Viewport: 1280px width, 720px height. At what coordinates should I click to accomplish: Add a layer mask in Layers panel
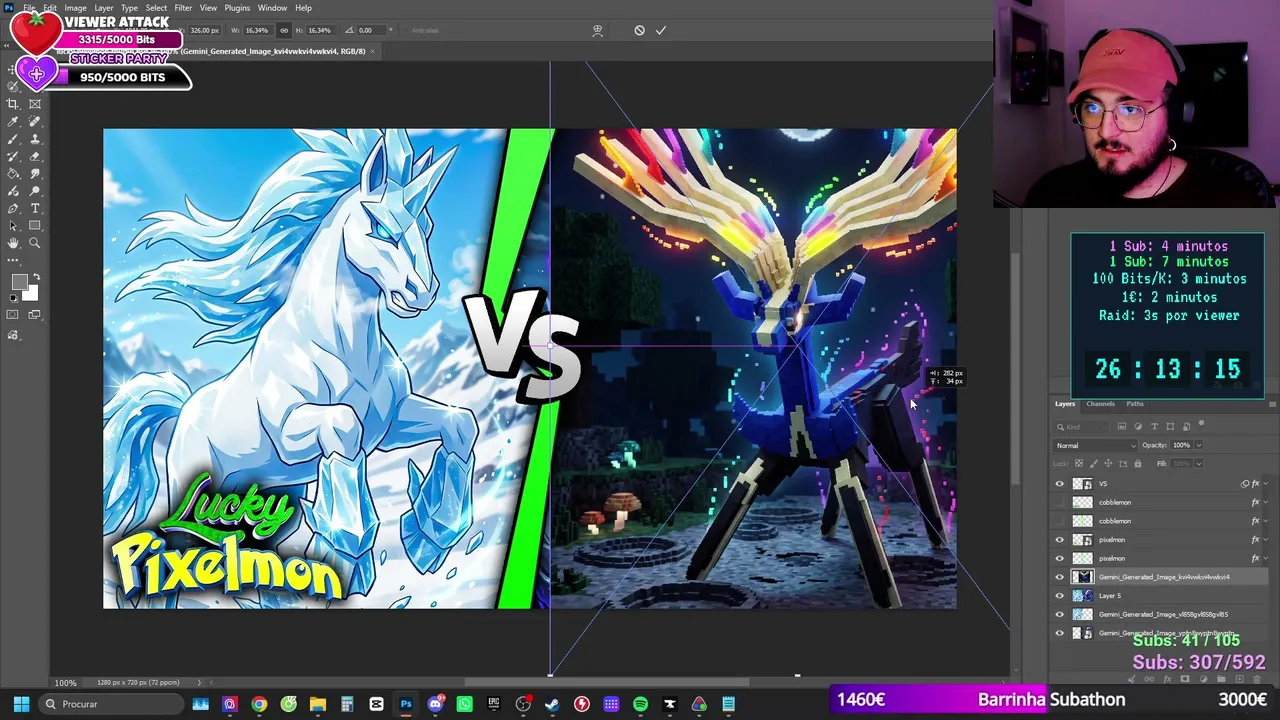click(x=1184, y=680)
